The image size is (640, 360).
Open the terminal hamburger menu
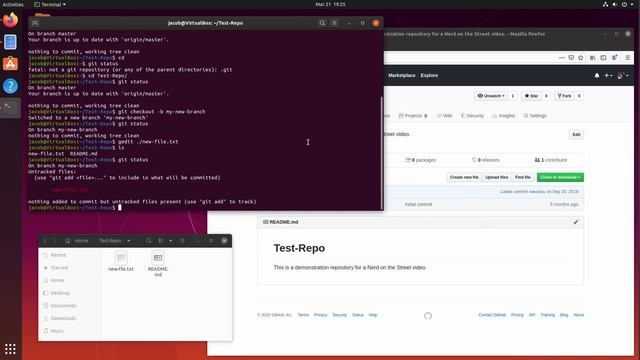pyautogui.click(x=334, y=23)
